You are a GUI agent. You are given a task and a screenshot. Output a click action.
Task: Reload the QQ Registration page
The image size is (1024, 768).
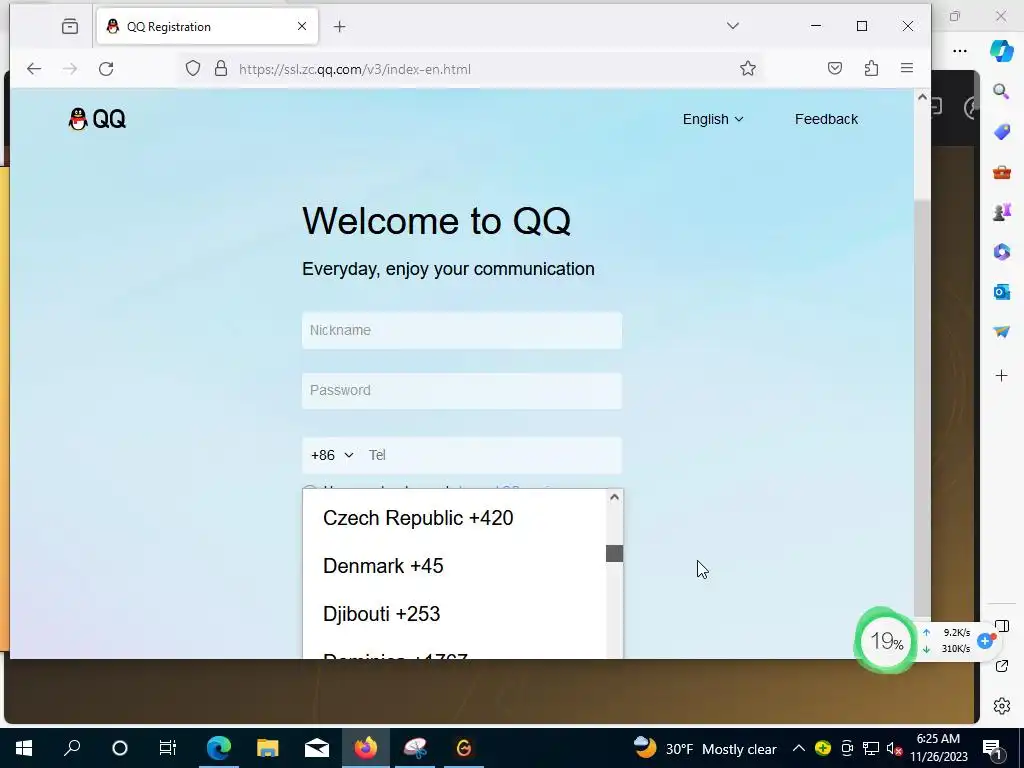click(106, 69)
